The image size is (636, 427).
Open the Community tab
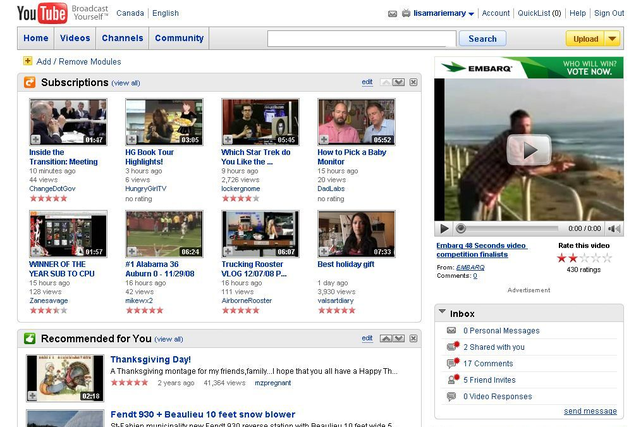coord(179,38)
